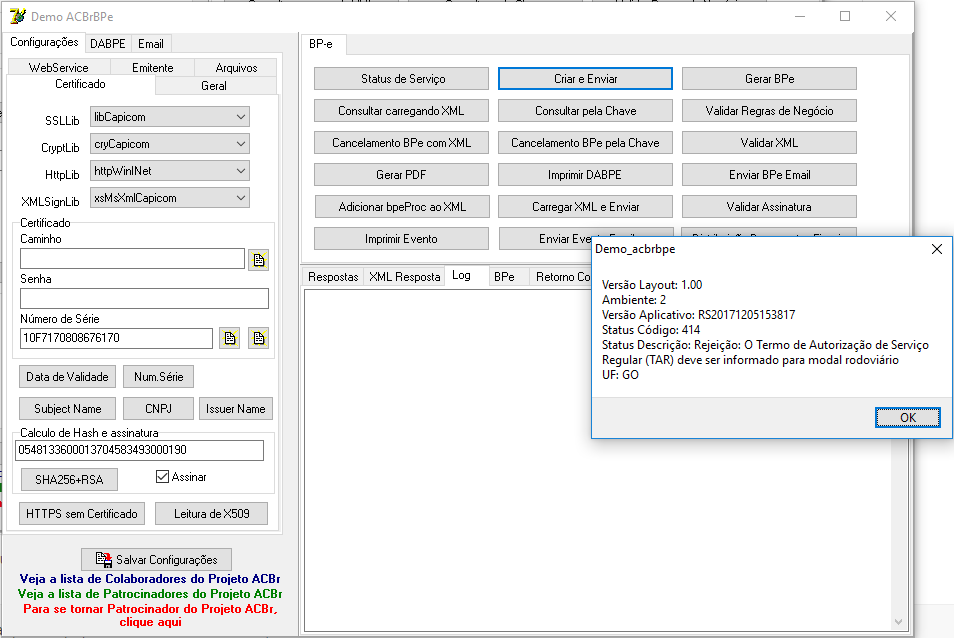Click Carregar XML e Enviar button
This screenshot has height=638, width=954.
(585, 207)
